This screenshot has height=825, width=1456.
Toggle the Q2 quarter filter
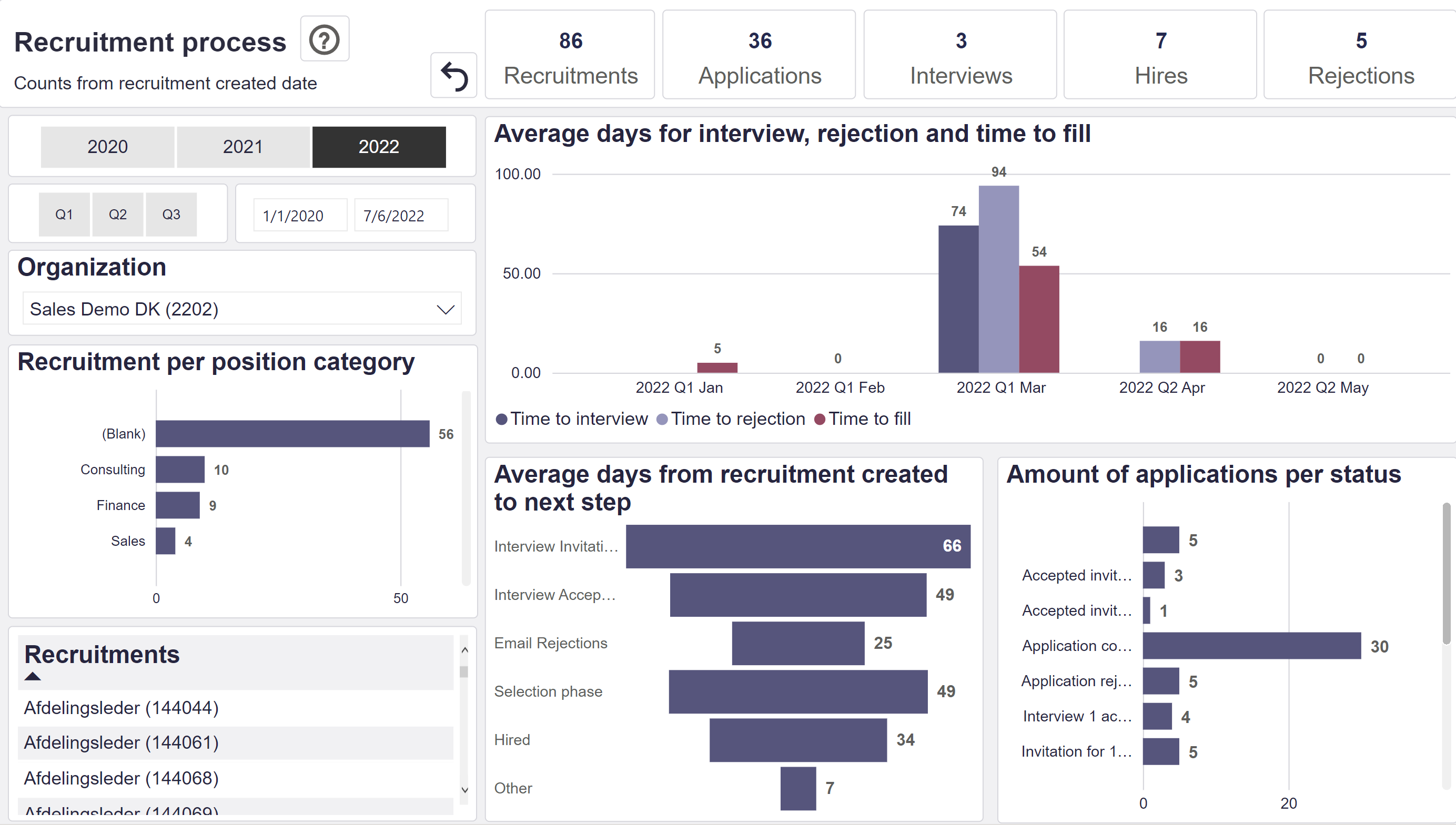(118, 214)
